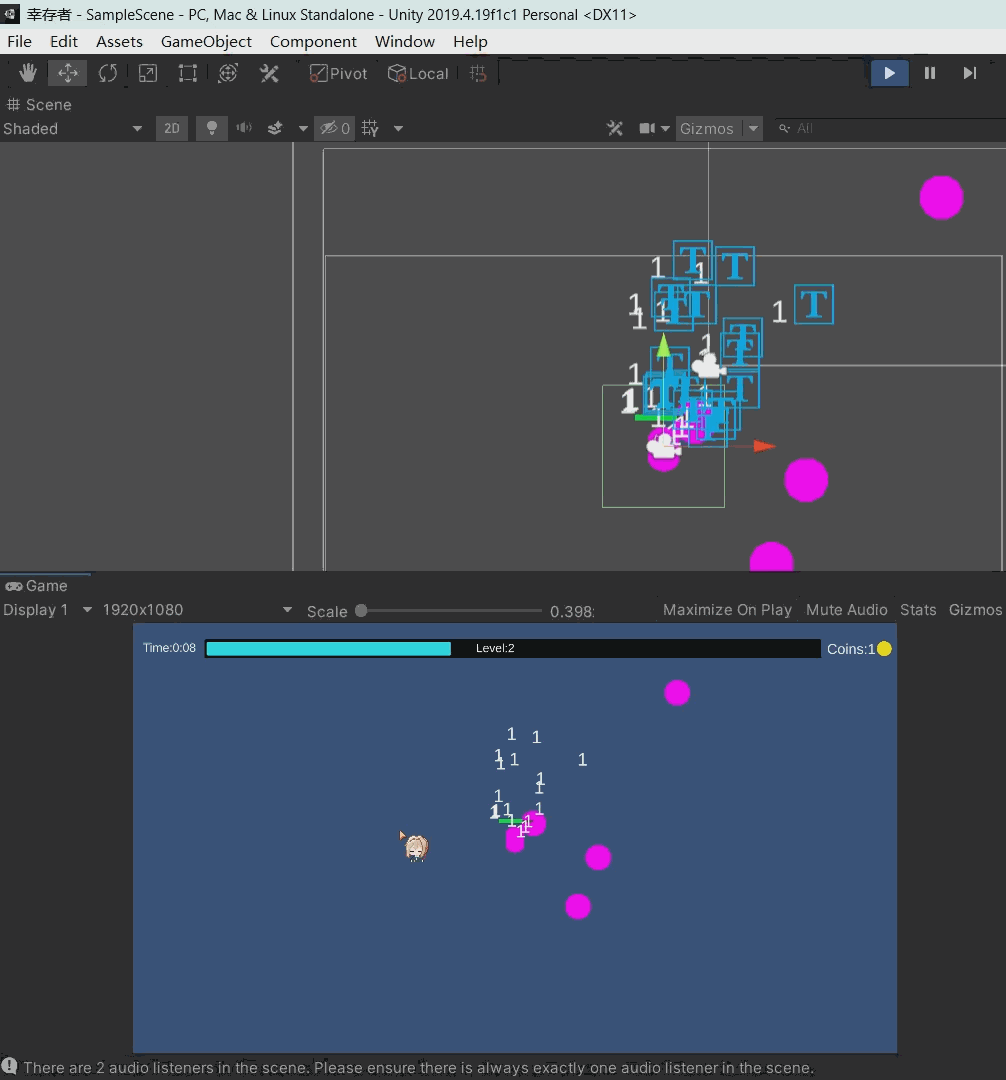
Task: Select the Hand tool
Action: pos(28,73)
